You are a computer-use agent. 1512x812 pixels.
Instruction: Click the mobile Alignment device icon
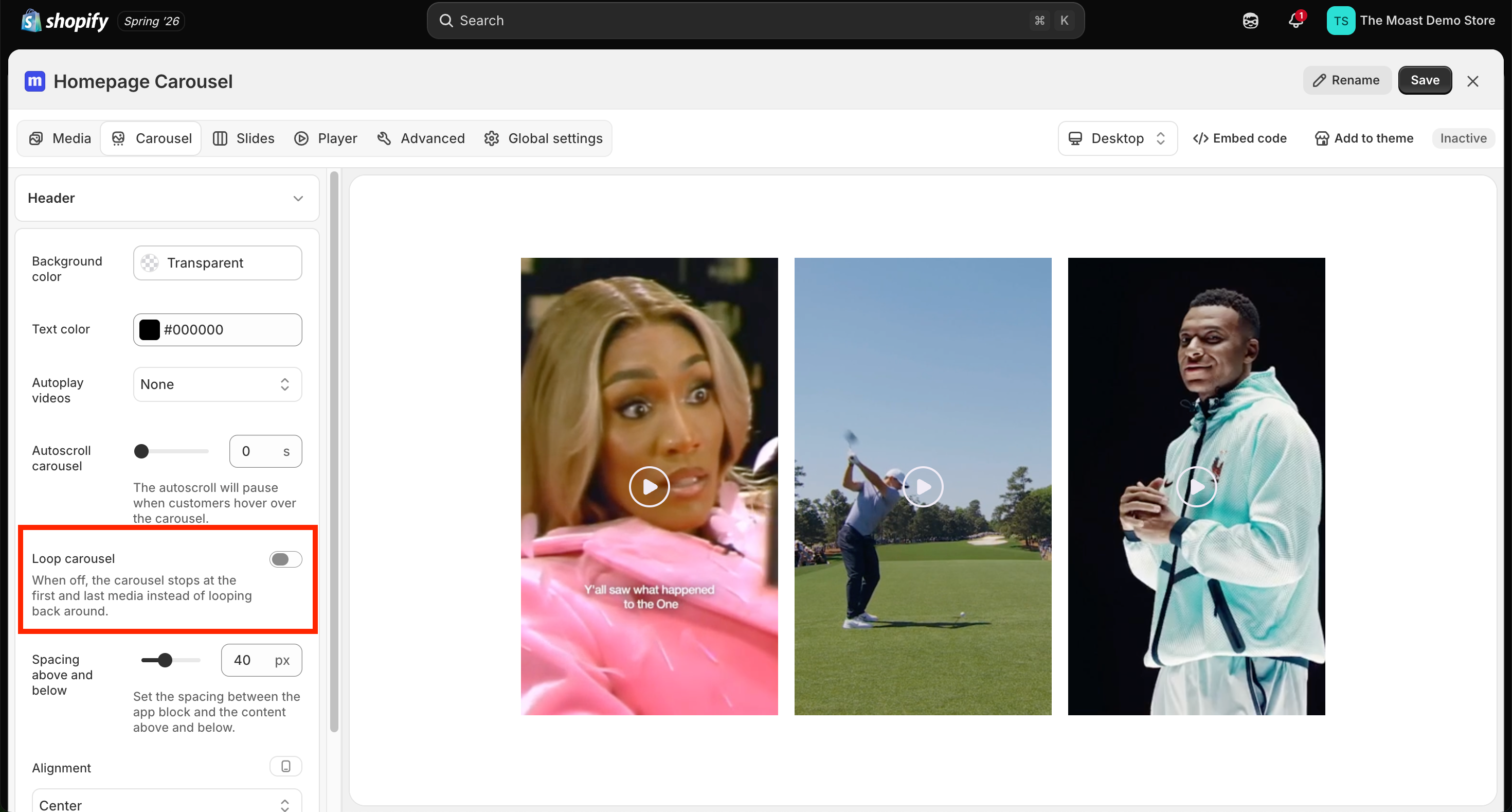(x=286, y=766)
